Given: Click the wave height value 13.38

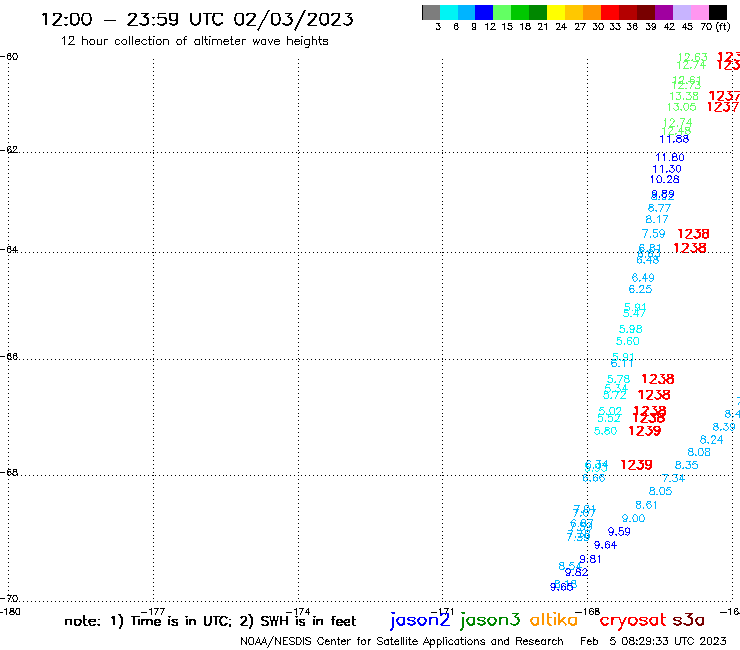Looking at the screenshot, I should click(x=684, y=96).
